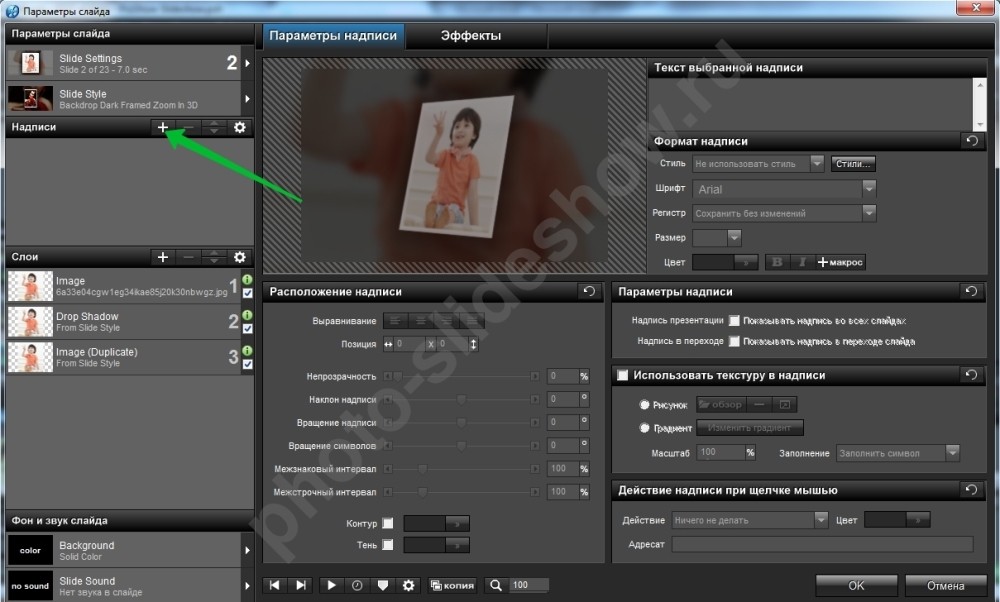The height and width of the screenshot is (602, 1000).
Task: Click the magnifier zoom icon
Action: point(496,585)
